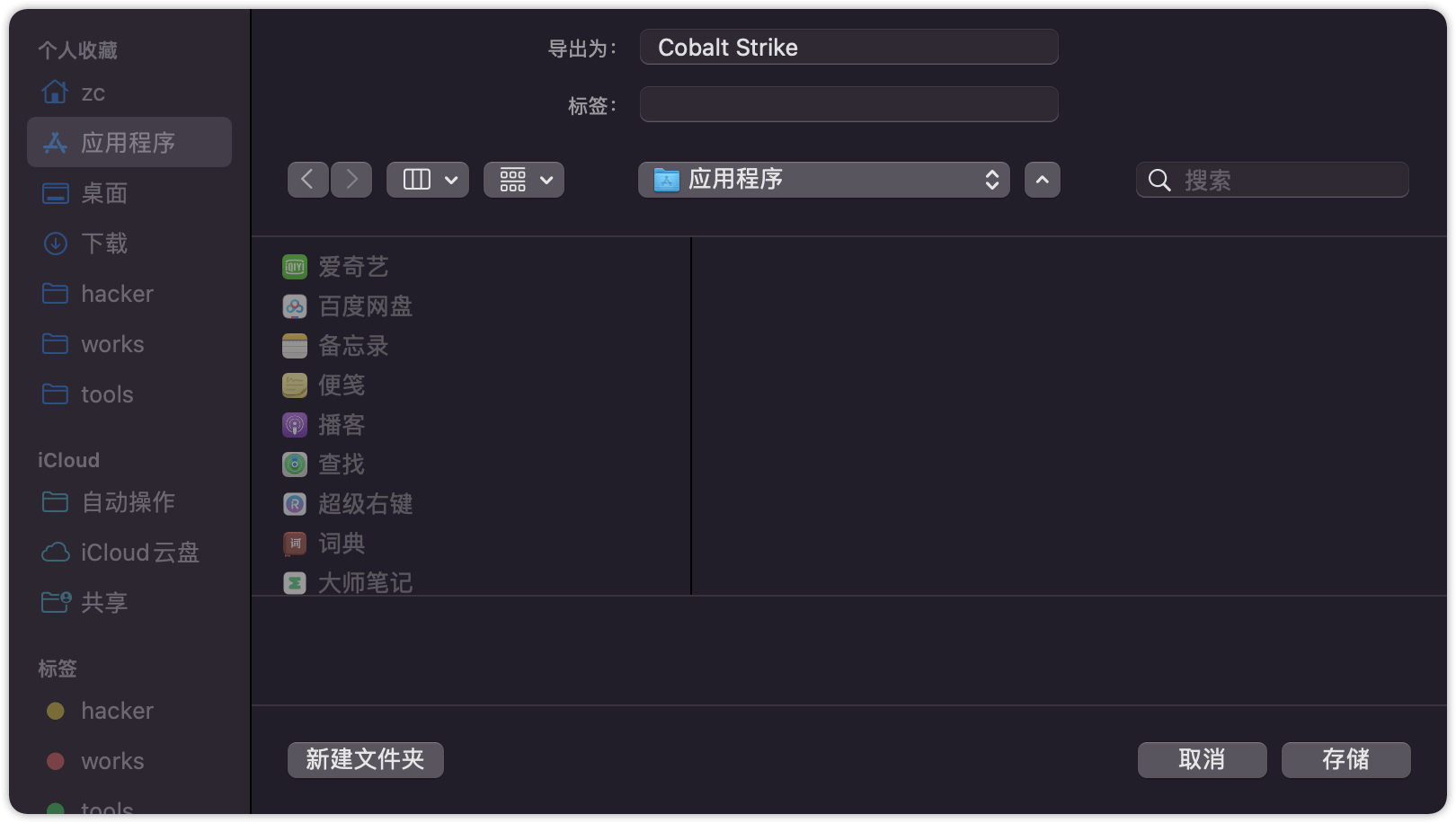
Task: Click the 标签 tags input field
Action: coord(848,104)
